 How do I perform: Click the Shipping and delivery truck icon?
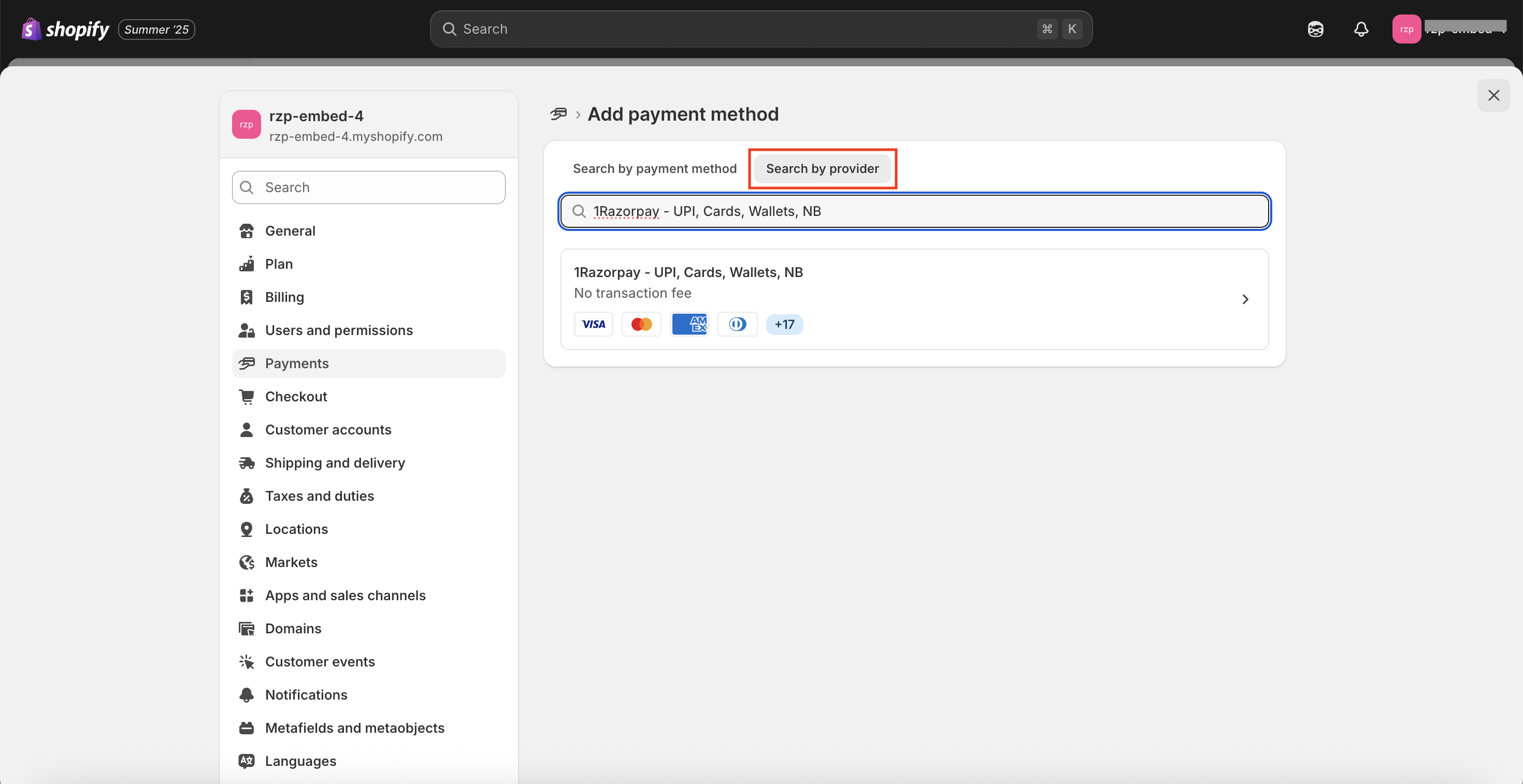(247, 462)
